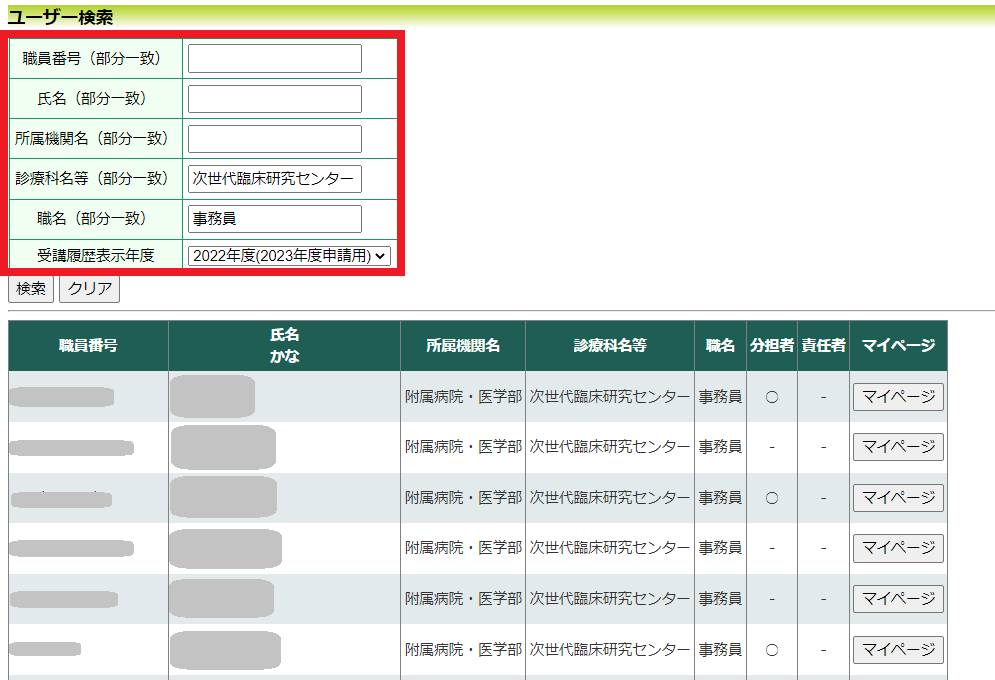Select the 所属機関名 table column header
The height and width of the screenshot is (680, 995).
pos(462,346)
